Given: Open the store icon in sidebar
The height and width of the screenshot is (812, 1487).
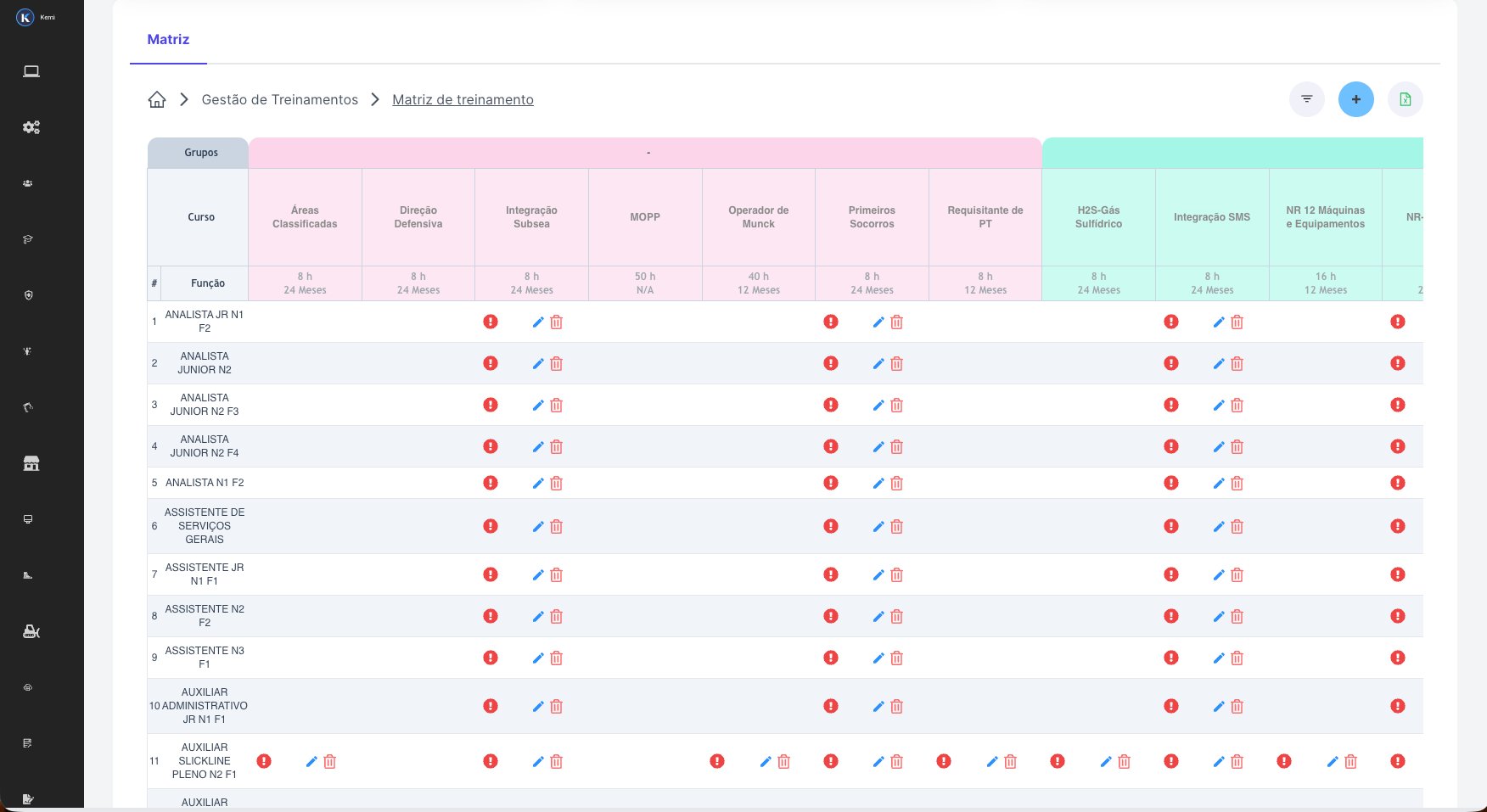Looking at the screenshot, I should click(31, 463).
